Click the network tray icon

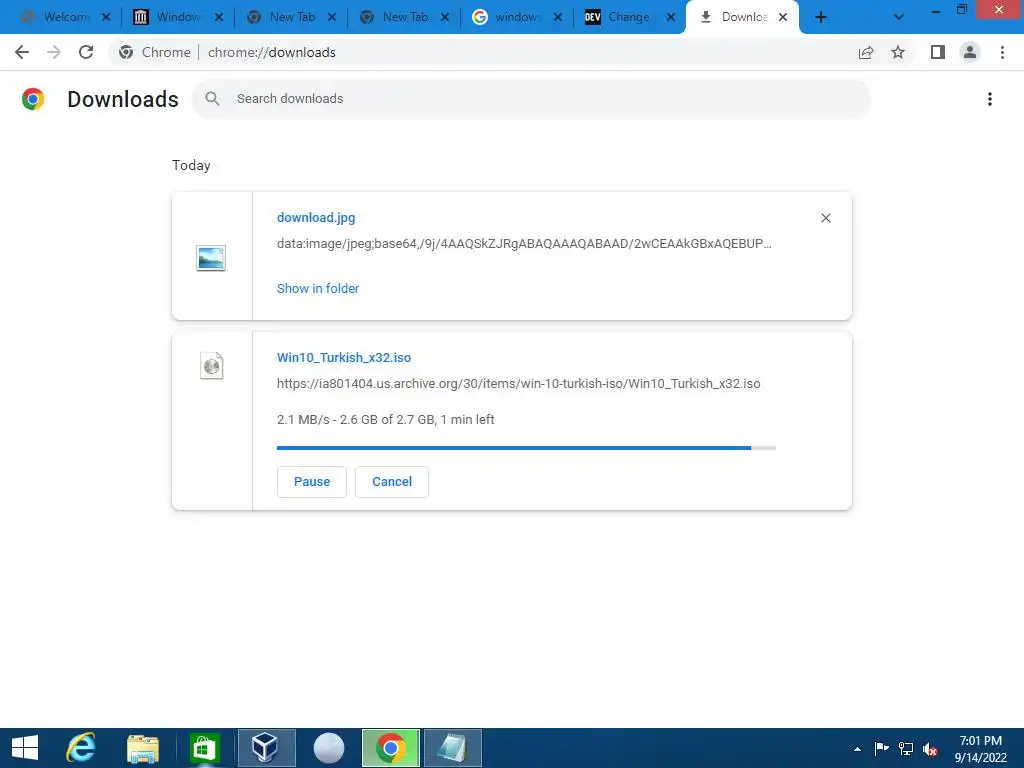coord(906,749)
